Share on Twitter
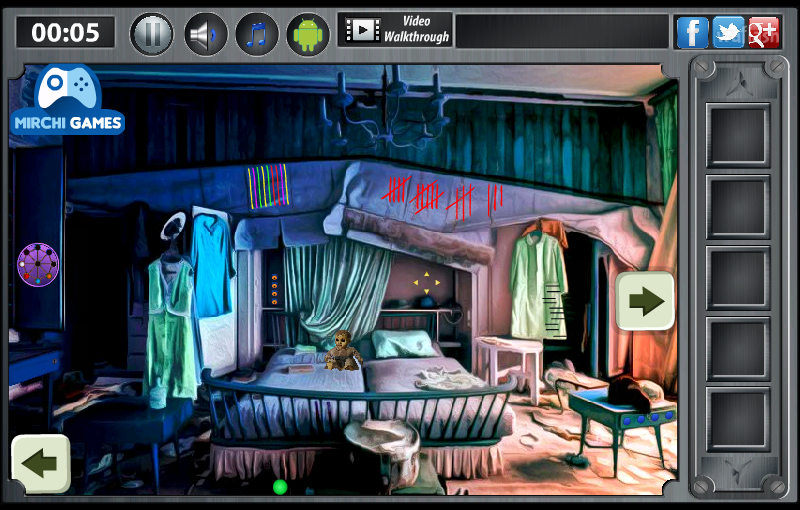The image size is (800, 510). (728, 32)
